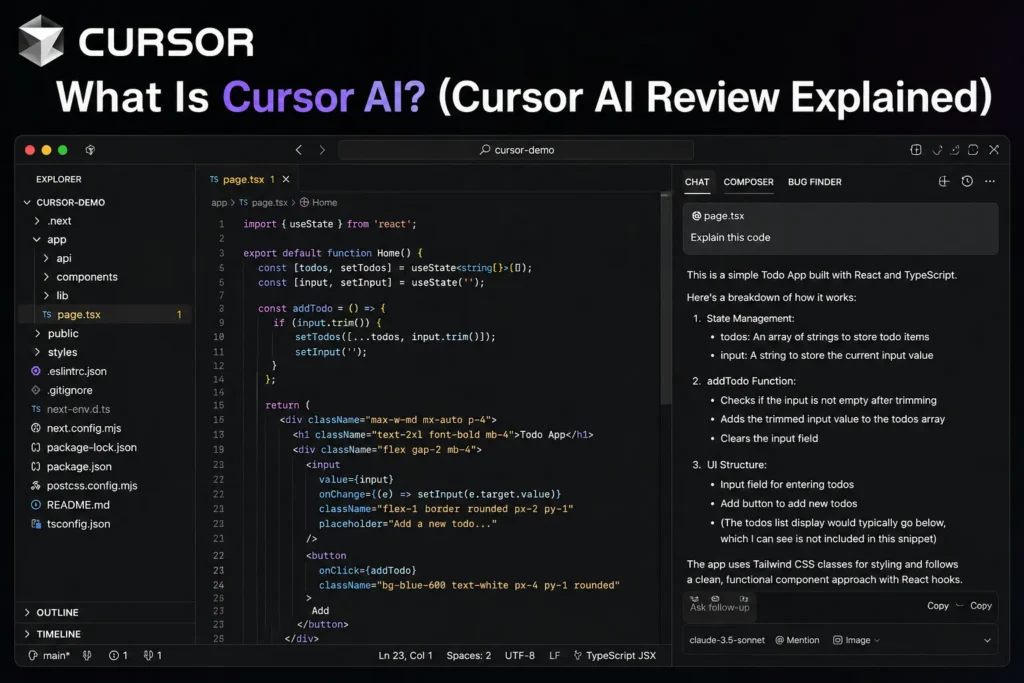Collapse the app folder
Image resolution: width=1024 pixels, height=683 pixels.
[37, 240]
